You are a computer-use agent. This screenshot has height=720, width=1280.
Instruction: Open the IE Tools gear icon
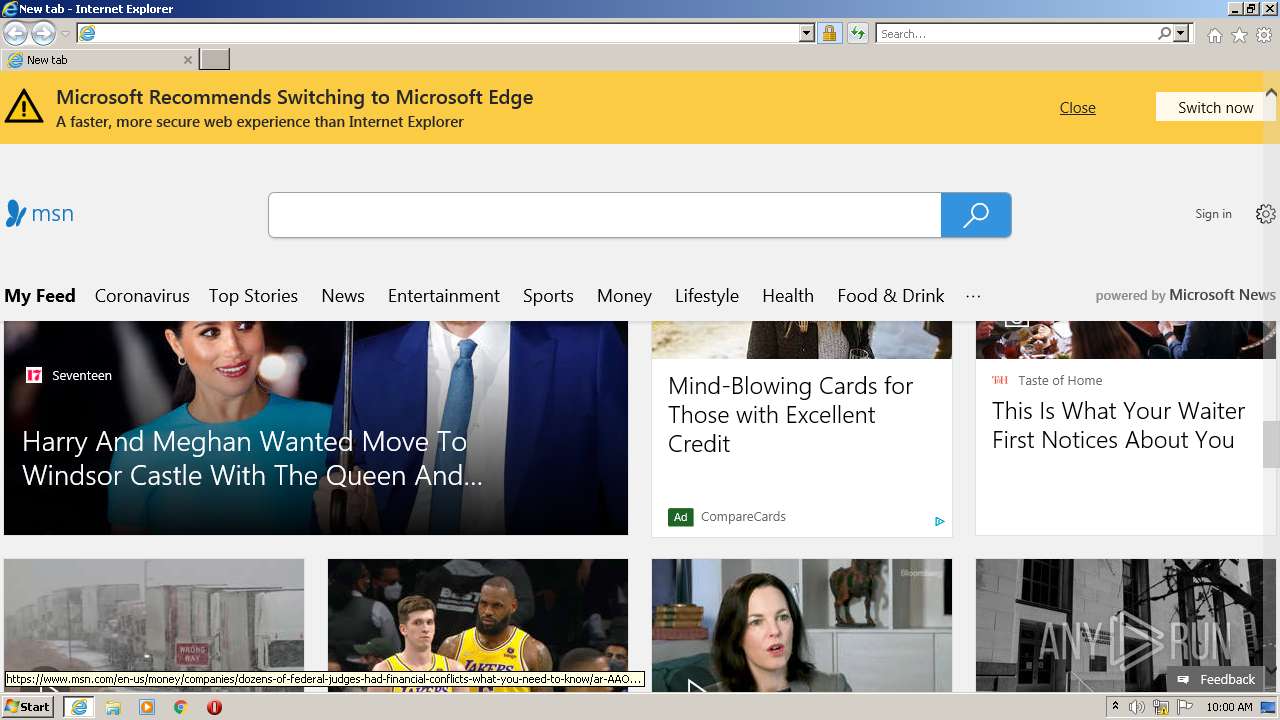click(x=1264, y=35)
